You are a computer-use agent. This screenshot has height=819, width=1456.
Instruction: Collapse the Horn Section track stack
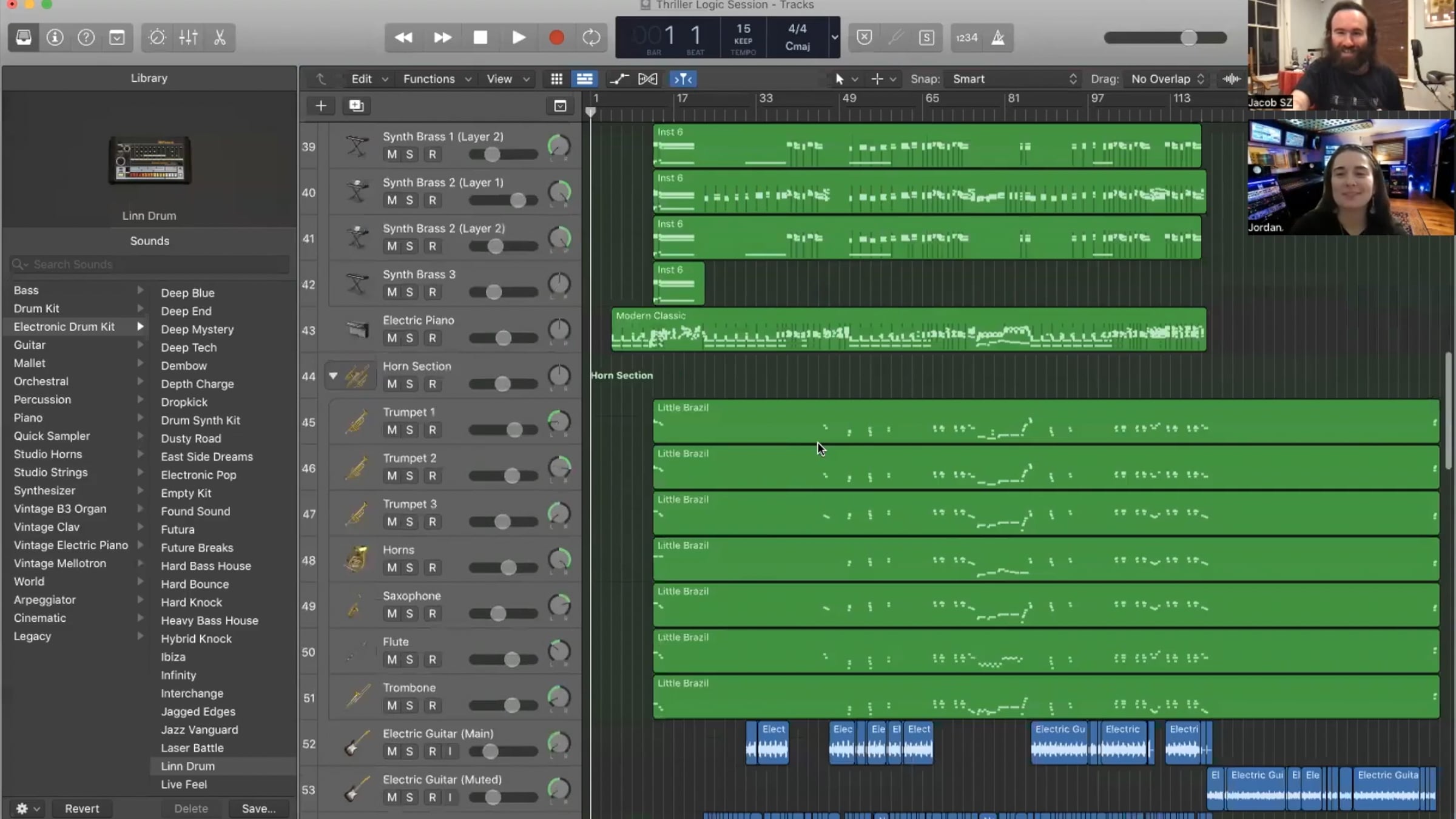333,376
